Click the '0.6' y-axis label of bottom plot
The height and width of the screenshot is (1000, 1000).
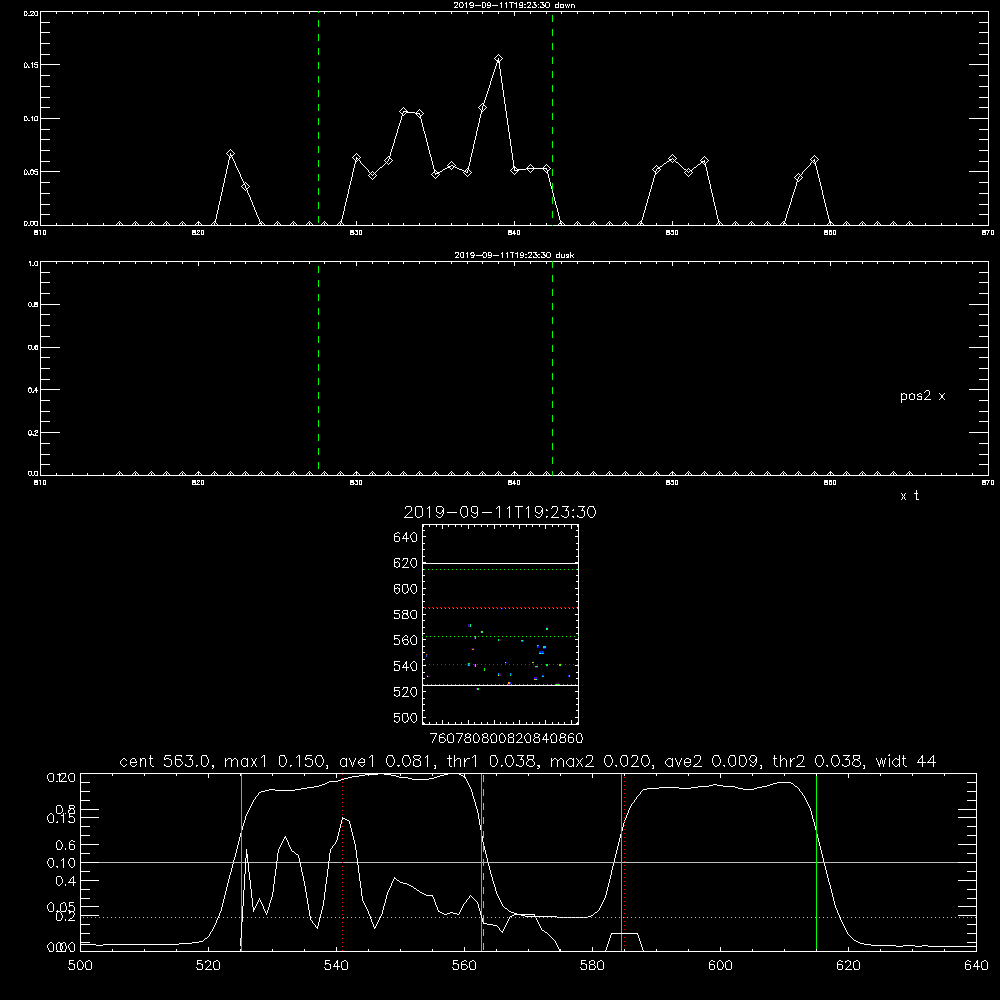tap(66, 845)
